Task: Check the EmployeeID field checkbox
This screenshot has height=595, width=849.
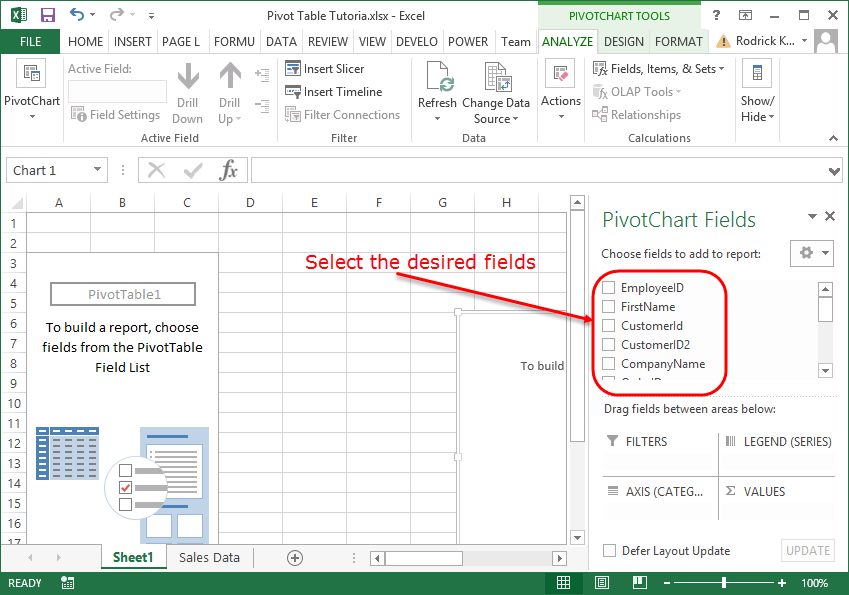Action: pos(608,287)
